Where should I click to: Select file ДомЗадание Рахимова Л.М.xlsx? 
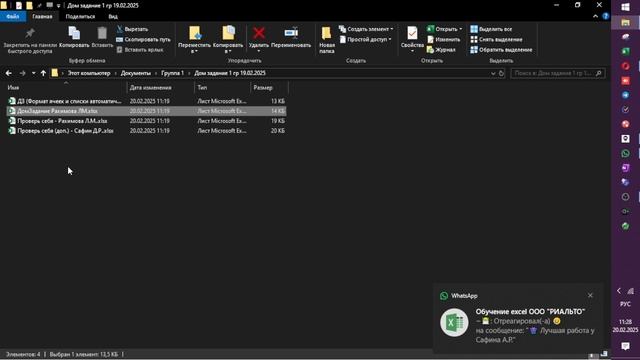pos(146,111)
